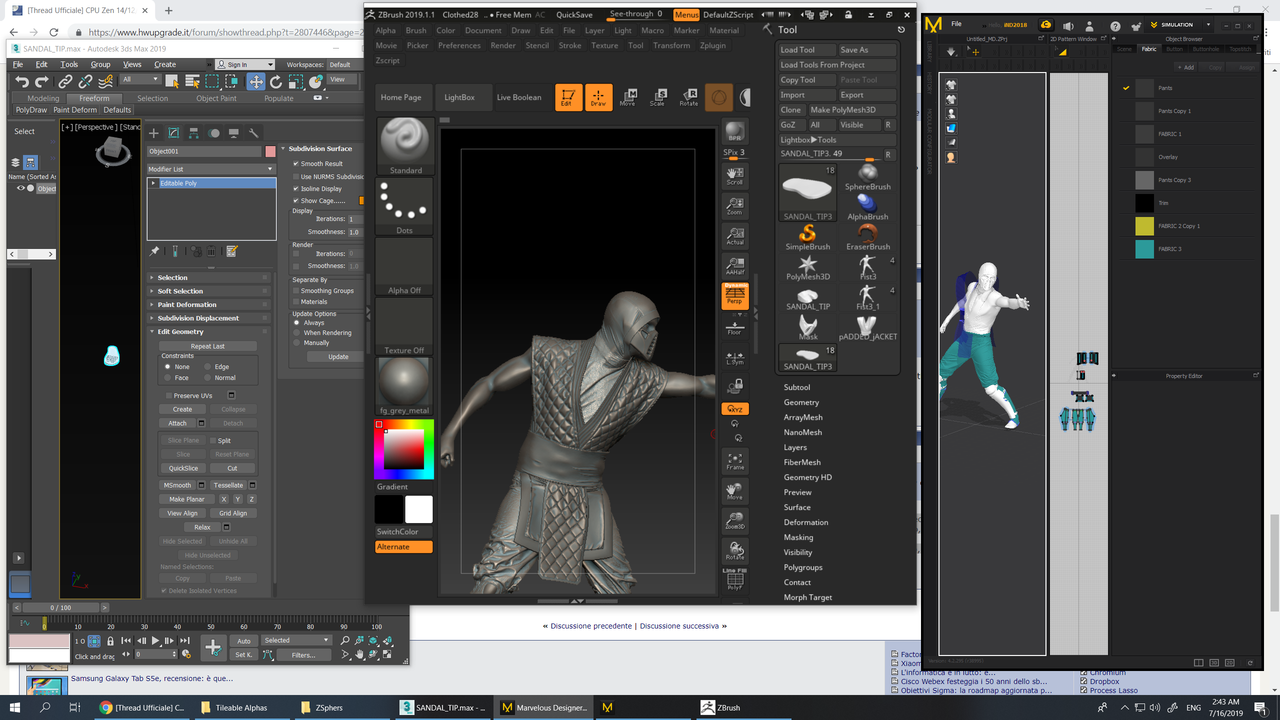The image size is (1280, 720).
Task: Toggle Persp dynamic perspective in ZBrush
Action: tap(735, 294)
